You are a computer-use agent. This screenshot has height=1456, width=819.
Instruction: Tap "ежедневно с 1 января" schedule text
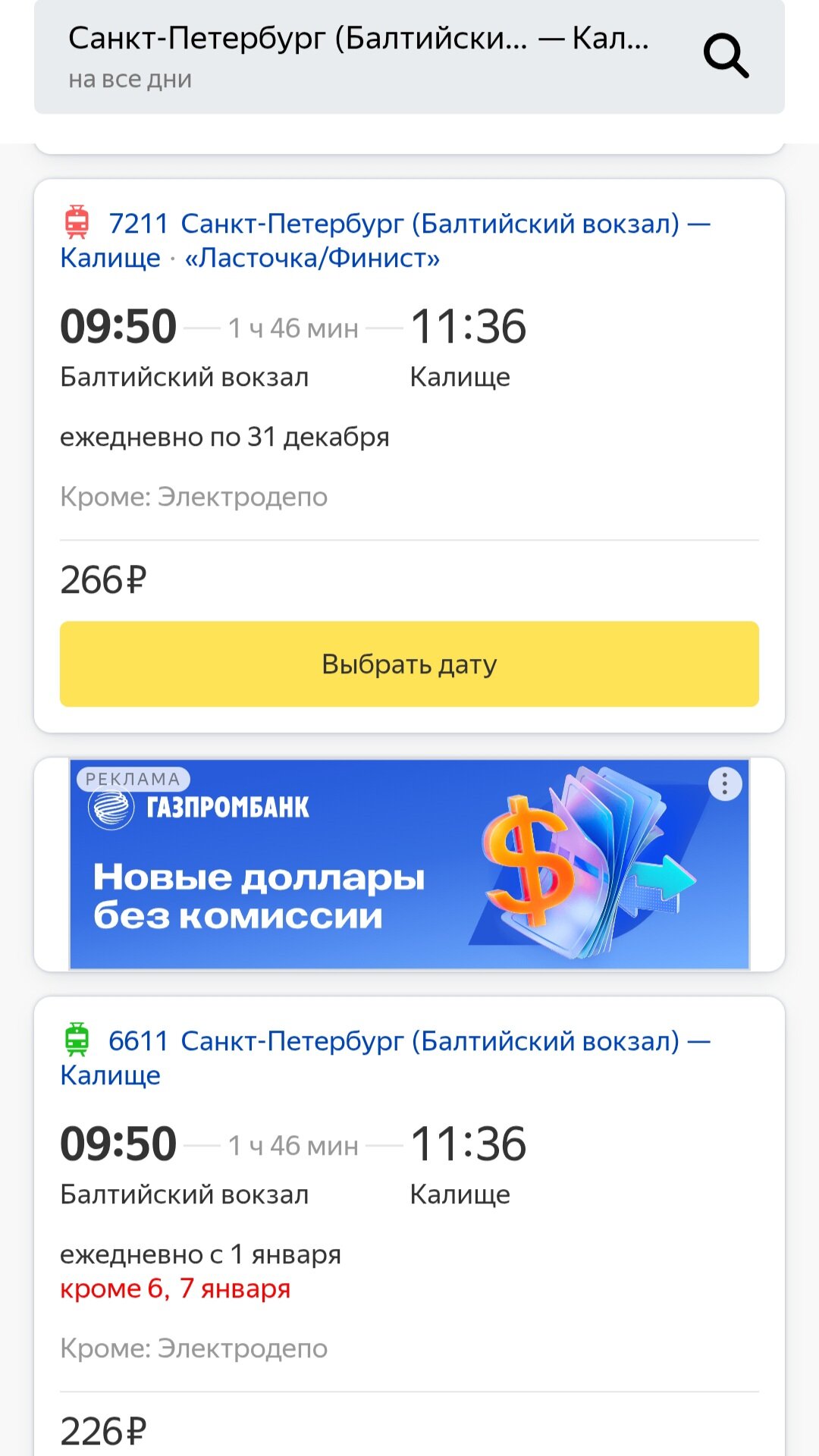tap(200, 1254)
